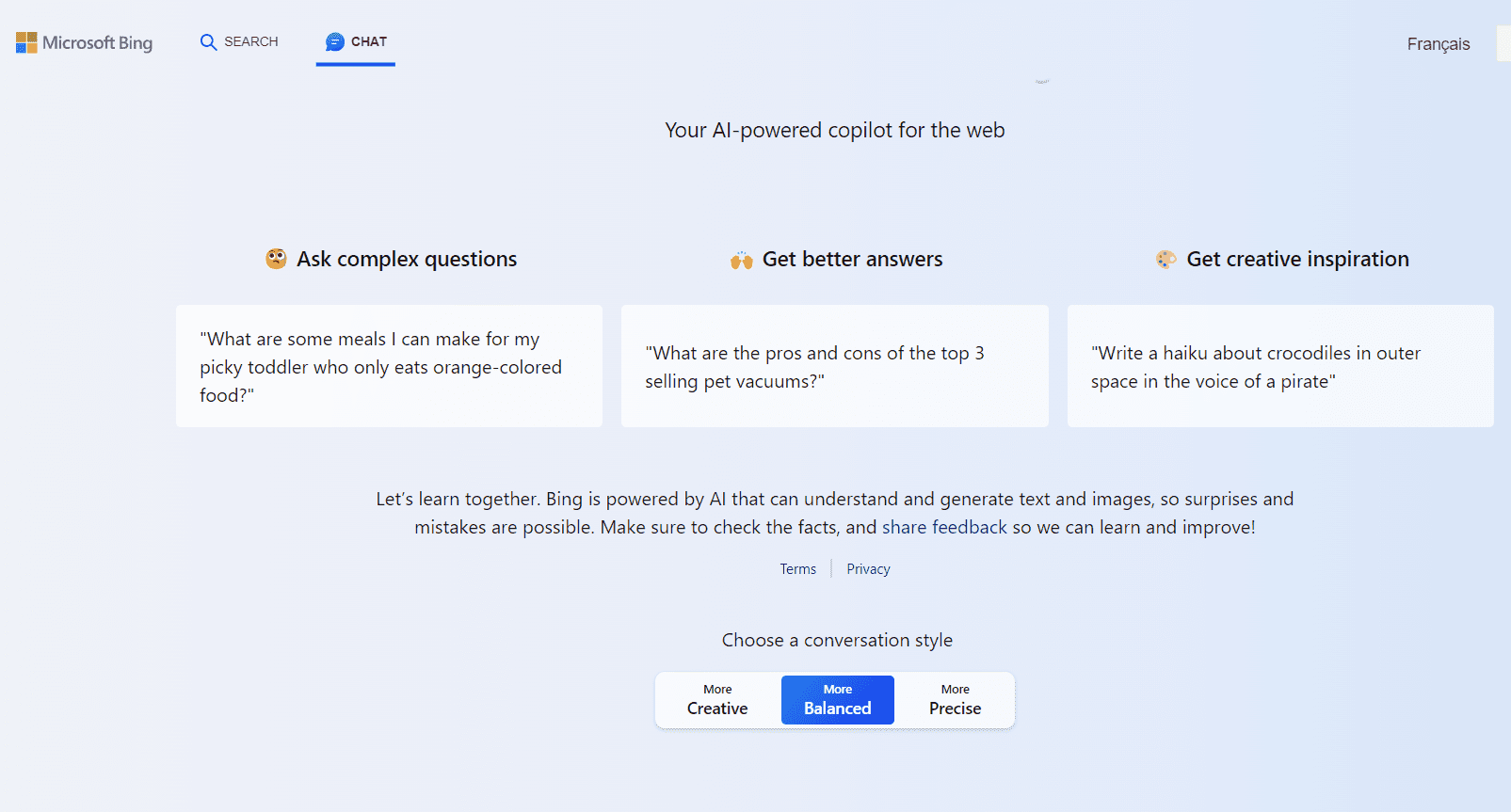Click the blue chat bubble icon
This screenshot has width=1511, height=812.
pos(334,41)
